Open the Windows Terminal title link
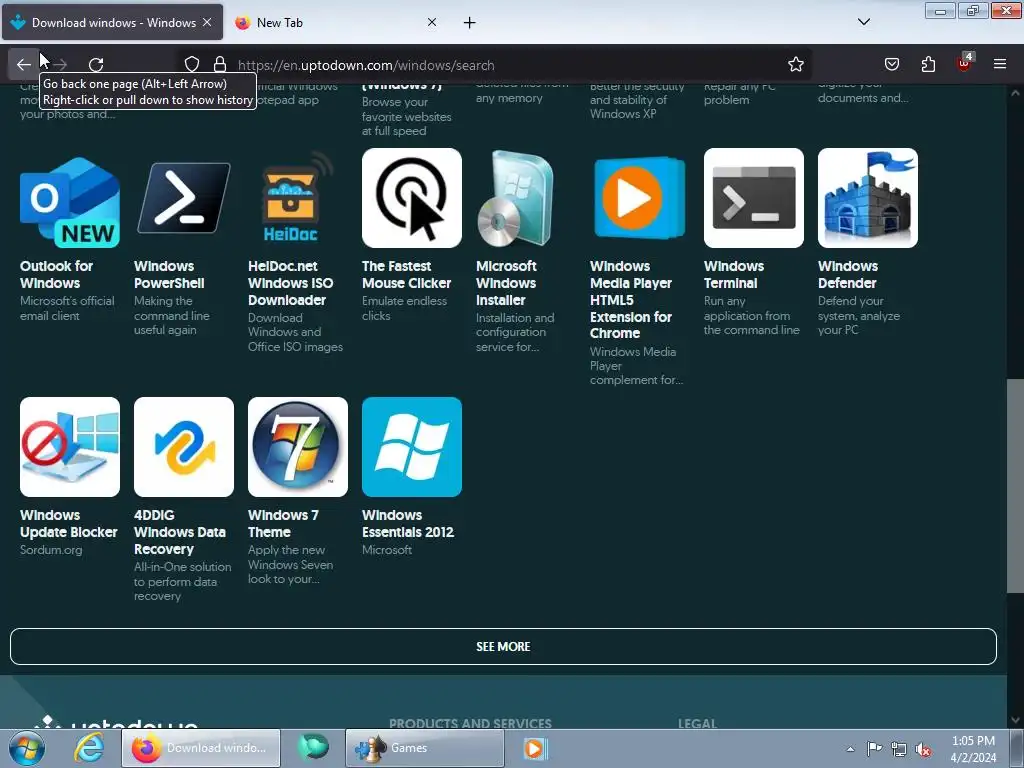This screenshot has height=768, width=1024. click(733, 274)
